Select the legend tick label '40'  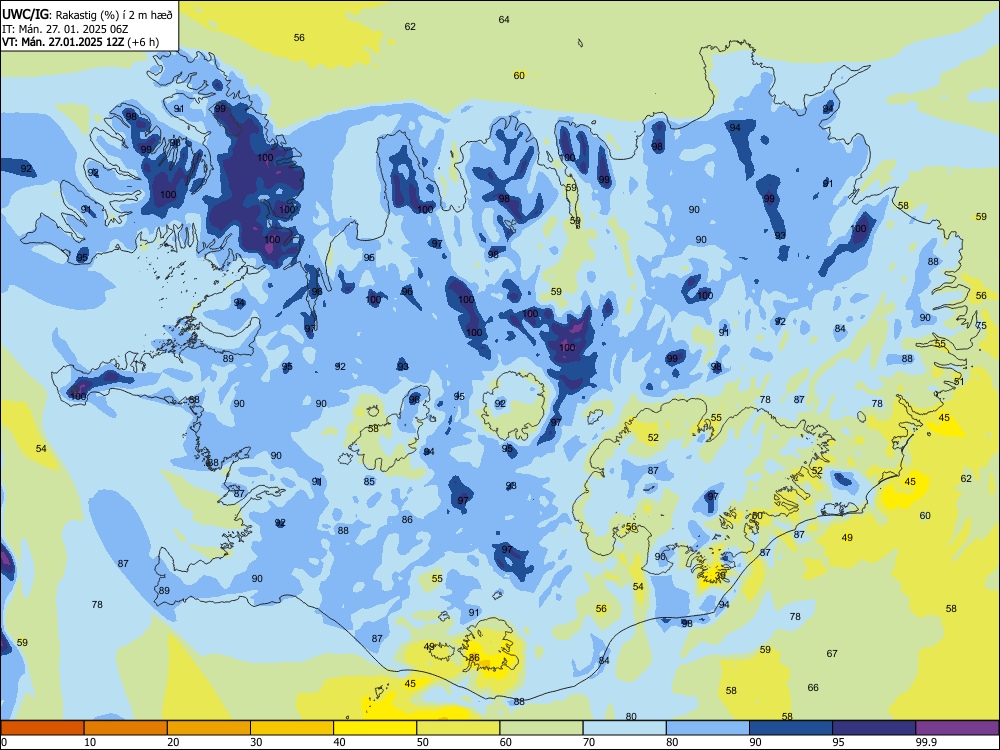[x=340, y=742]
